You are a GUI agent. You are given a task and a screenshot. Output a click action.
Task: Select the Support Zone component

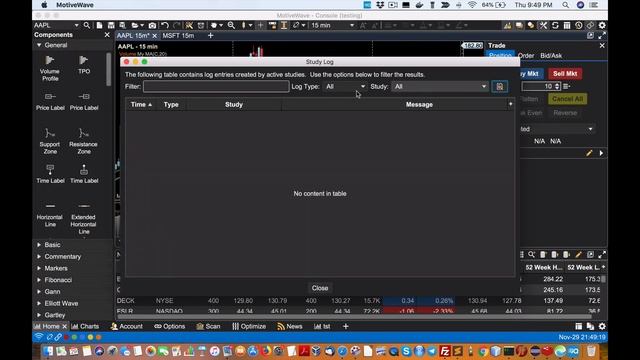tap(50, 141)
